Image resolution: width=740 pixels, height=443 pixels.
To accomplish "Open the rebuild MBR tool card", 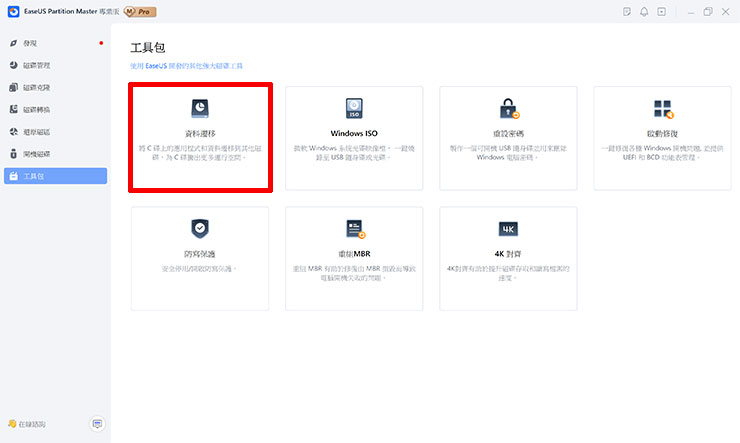I will tap(354, 259).
